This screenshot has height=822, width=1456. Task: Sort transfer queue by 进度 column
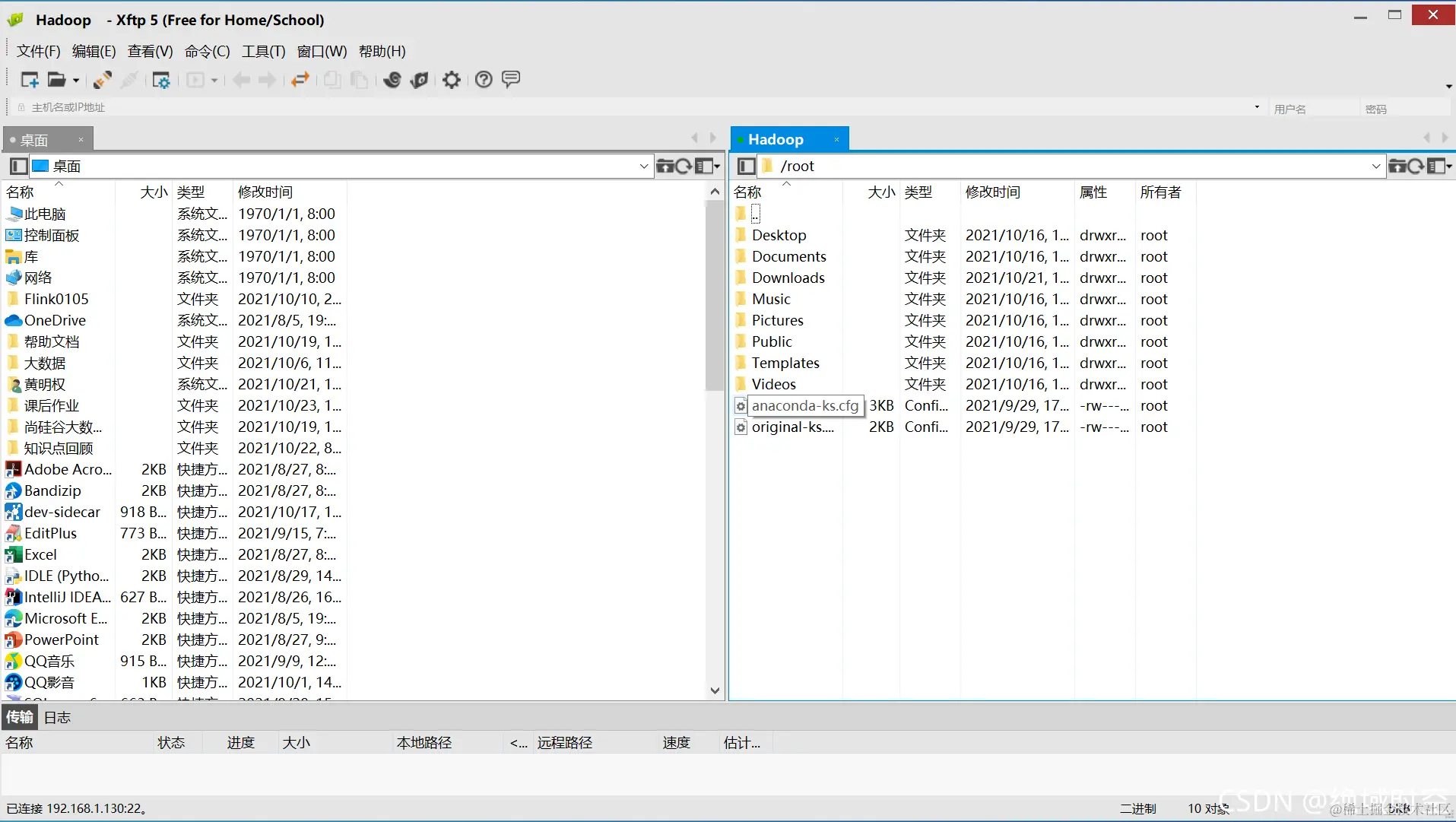(240, 743)
